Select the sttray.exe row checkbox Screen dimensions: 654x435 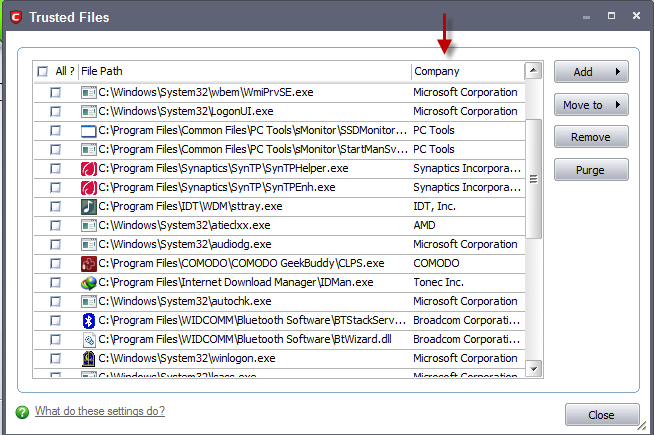coord(55,206)
